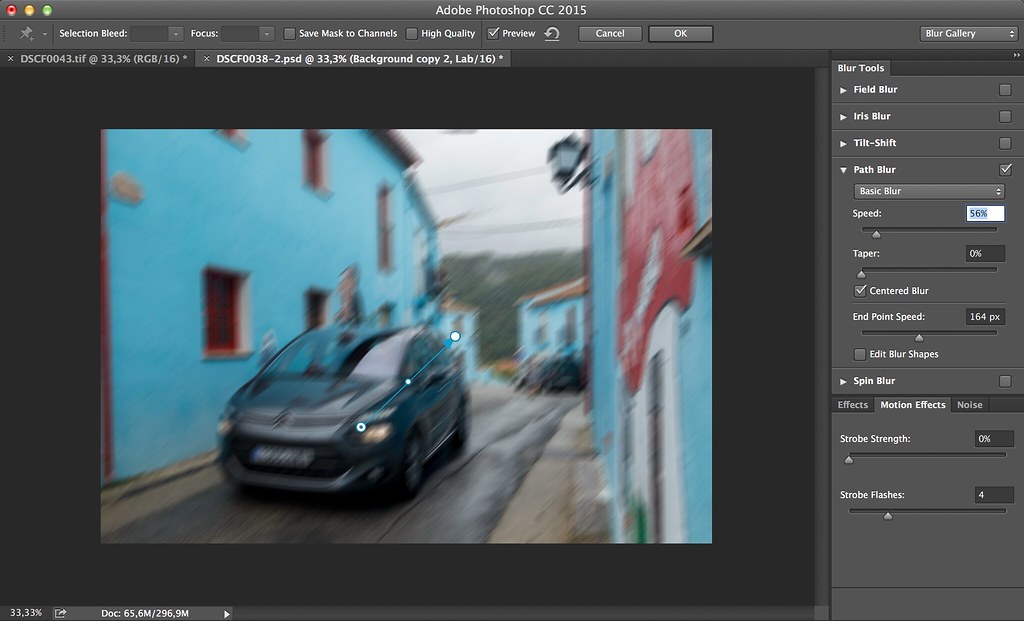Collapse the panel with double-arrow icon
This screenshot has width=1024, height=621.
[x=1016, y=56]
